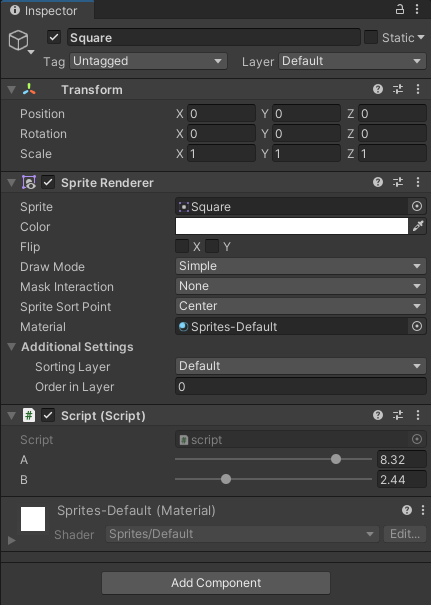Click the B value field 2.44
This screenshot has width=431, height=605.
point(402,479)
